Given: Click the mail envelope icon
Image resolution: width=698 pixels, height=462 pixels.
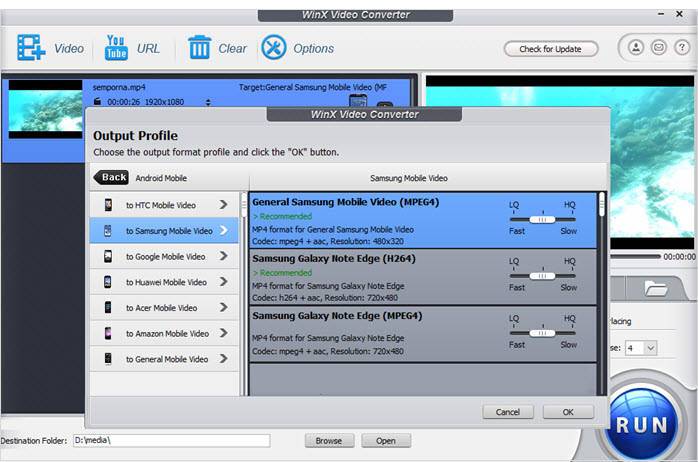Looking at the screenshot, I should pyautogui.click(x=659, y=47).
